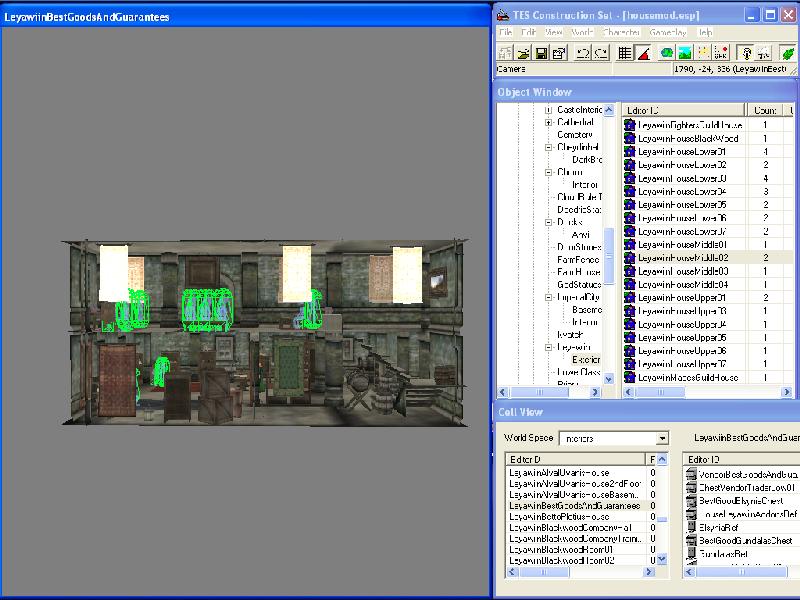The height and width of the screenshot is (600, 800).
Task: Click the object tree scroll-up arrow
Action: click(x=609, y=110)
